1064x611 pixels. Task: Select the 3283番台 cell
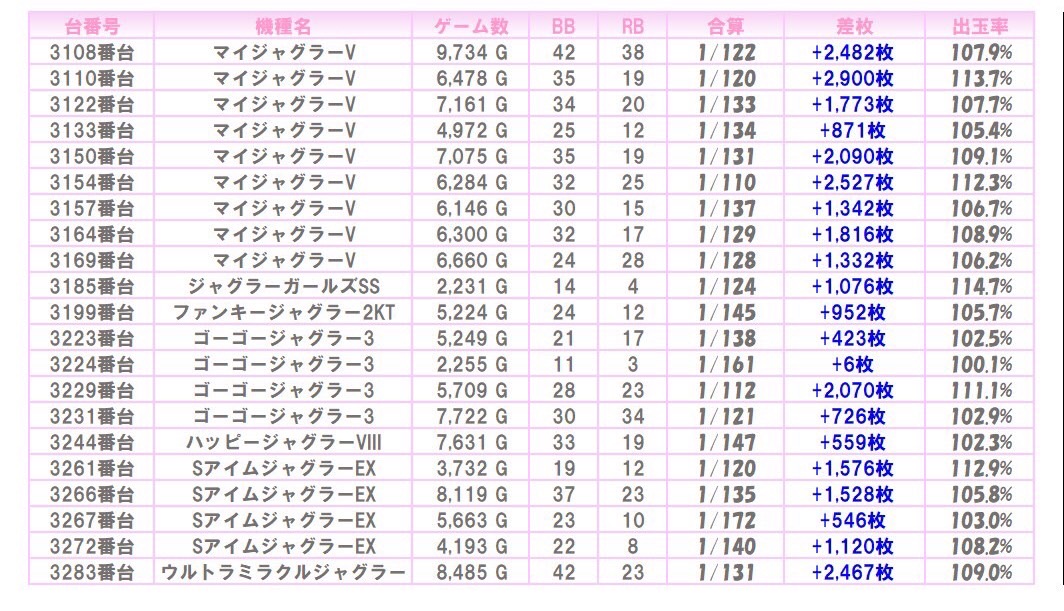pos(92,572)
